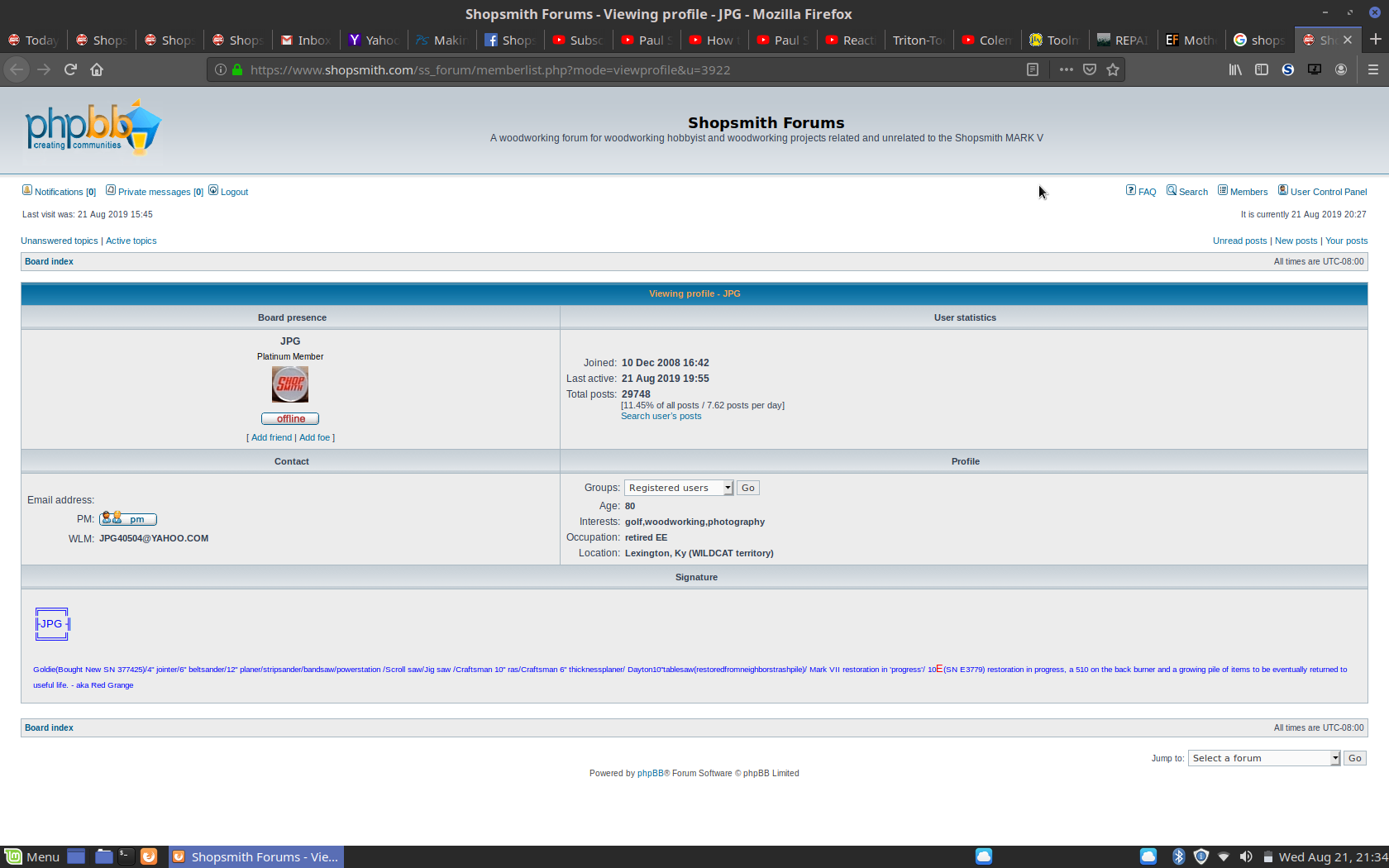1389x868 pixels.
Task: Open the Select a forum dropdown
Action: pyautogui.click(x=1264, y=758)
